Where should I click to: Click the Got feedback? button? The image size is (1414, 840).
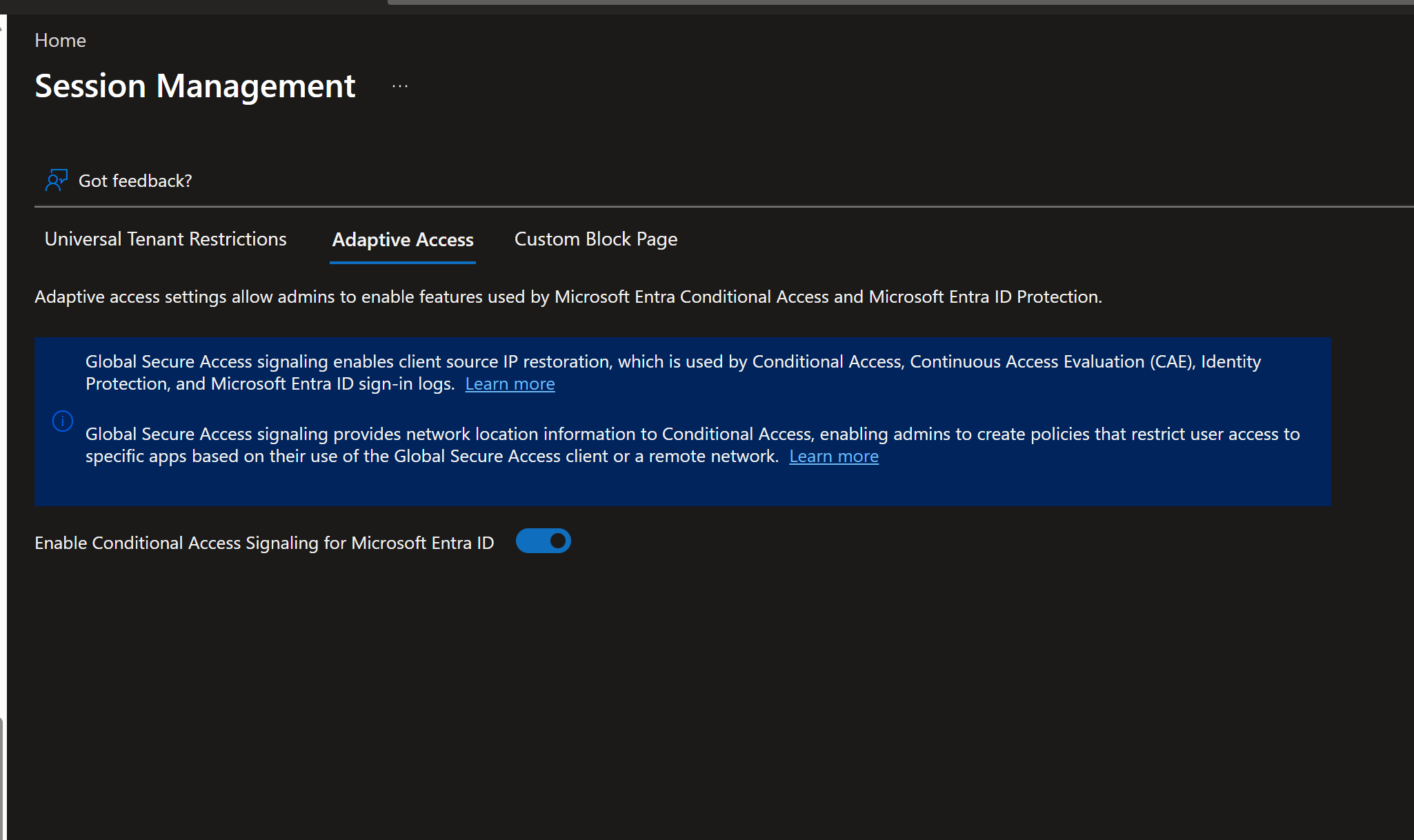click(x=119, y=180)
